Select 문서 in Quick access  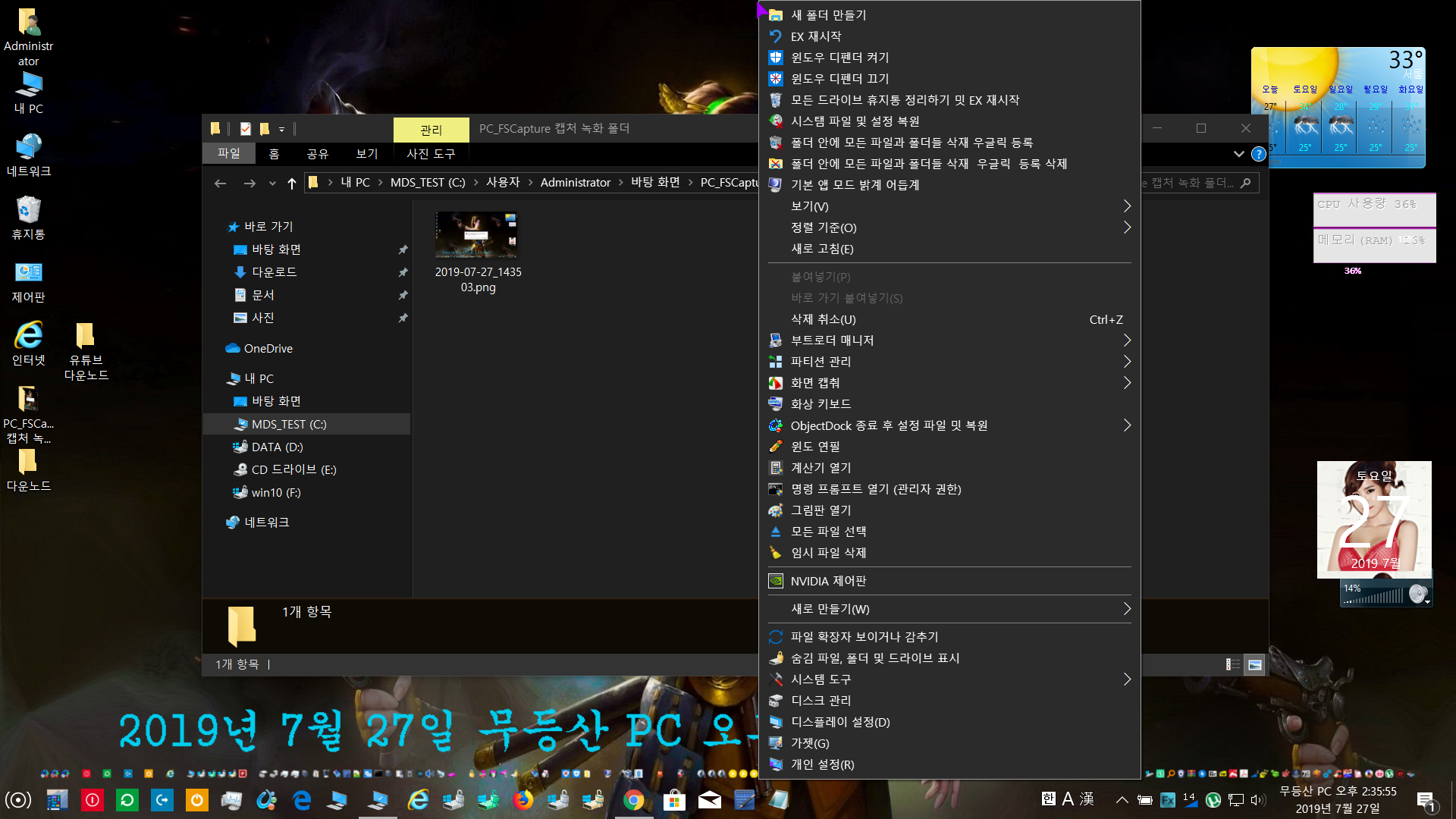pyautogui.click(x=262, y=295)
